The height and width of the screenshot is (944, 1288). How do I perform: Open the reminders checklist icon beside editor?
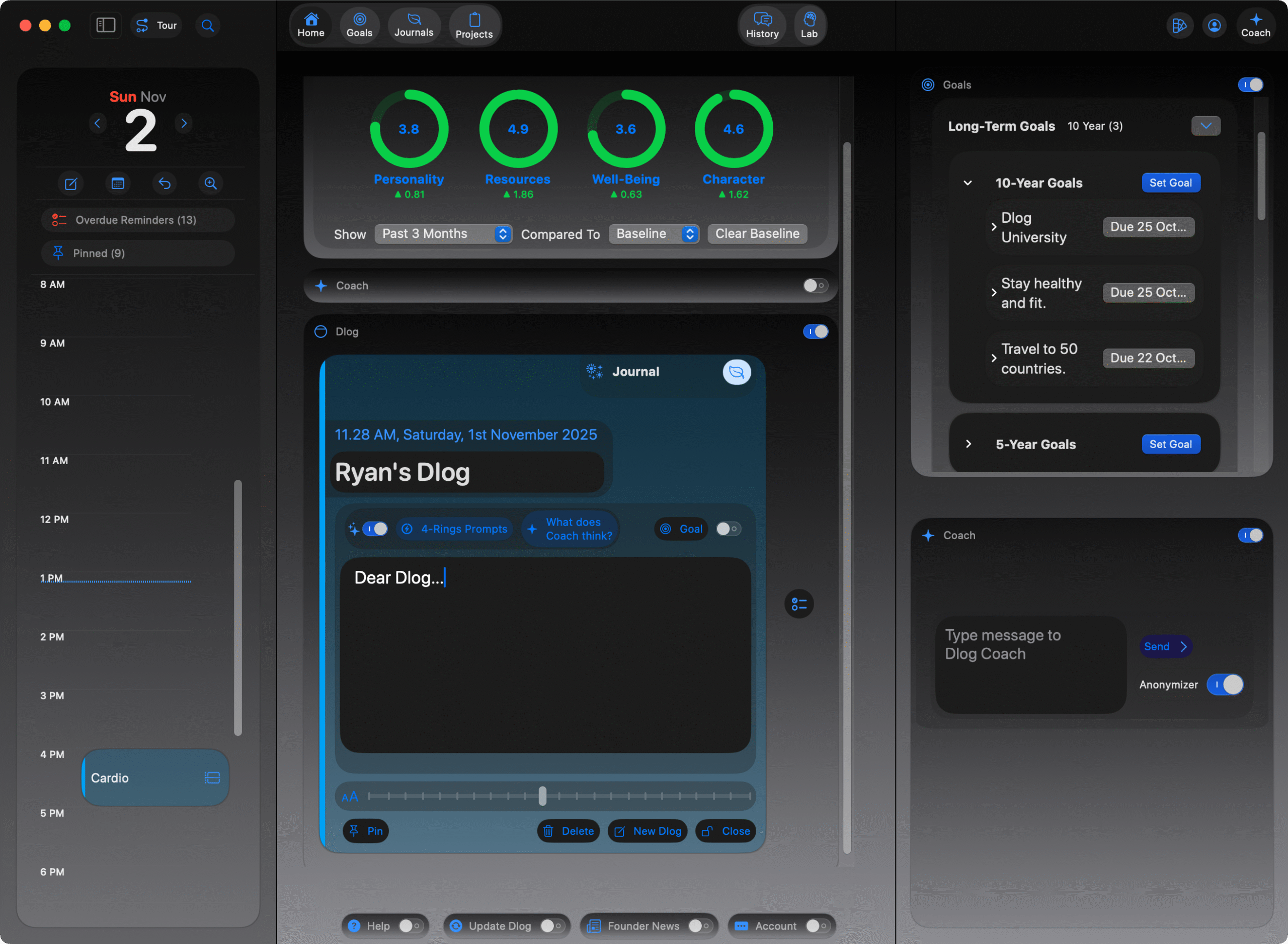tap(798, 604)
